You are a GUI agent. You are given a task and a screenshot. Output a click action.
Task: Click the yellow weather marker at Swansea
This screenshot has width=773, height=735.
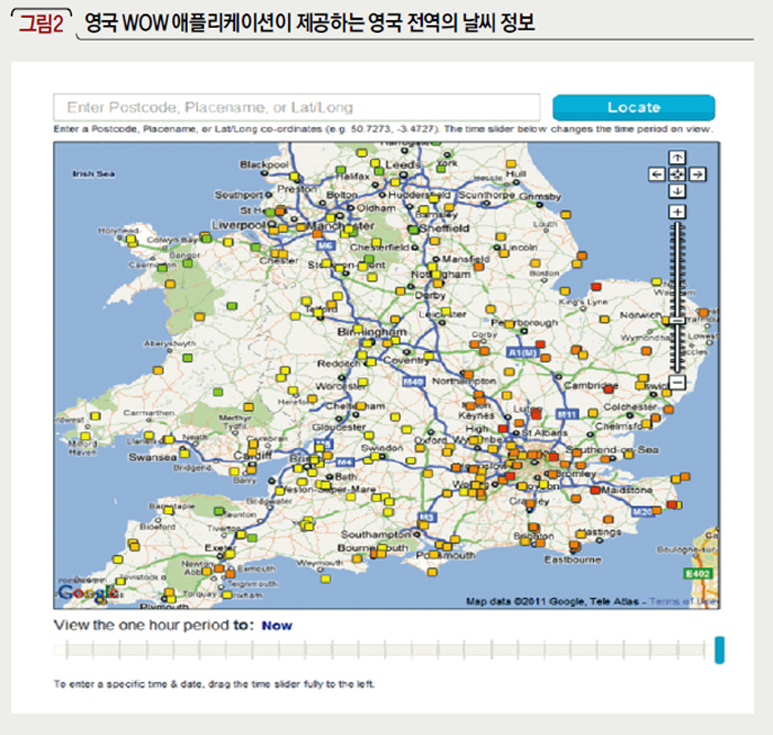[184, 453]
